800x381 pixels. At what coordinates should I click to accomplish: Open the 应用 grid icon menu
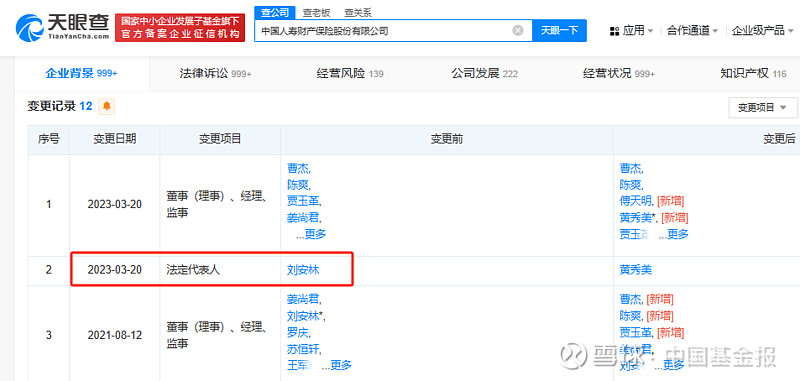(x=632, y=31)
